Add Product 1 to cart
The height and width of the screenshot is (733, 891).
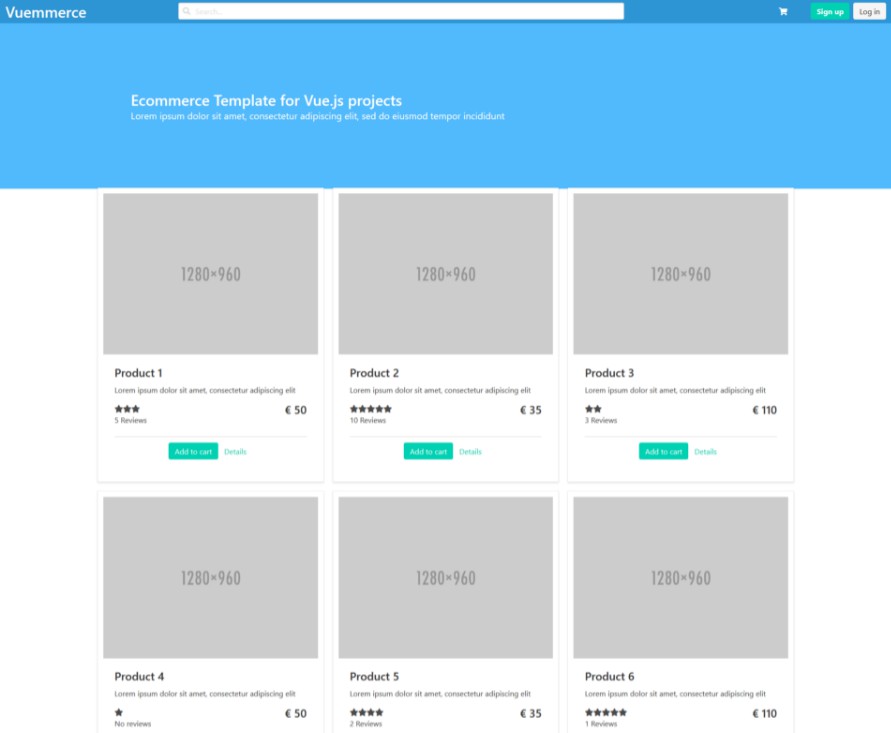193,451
